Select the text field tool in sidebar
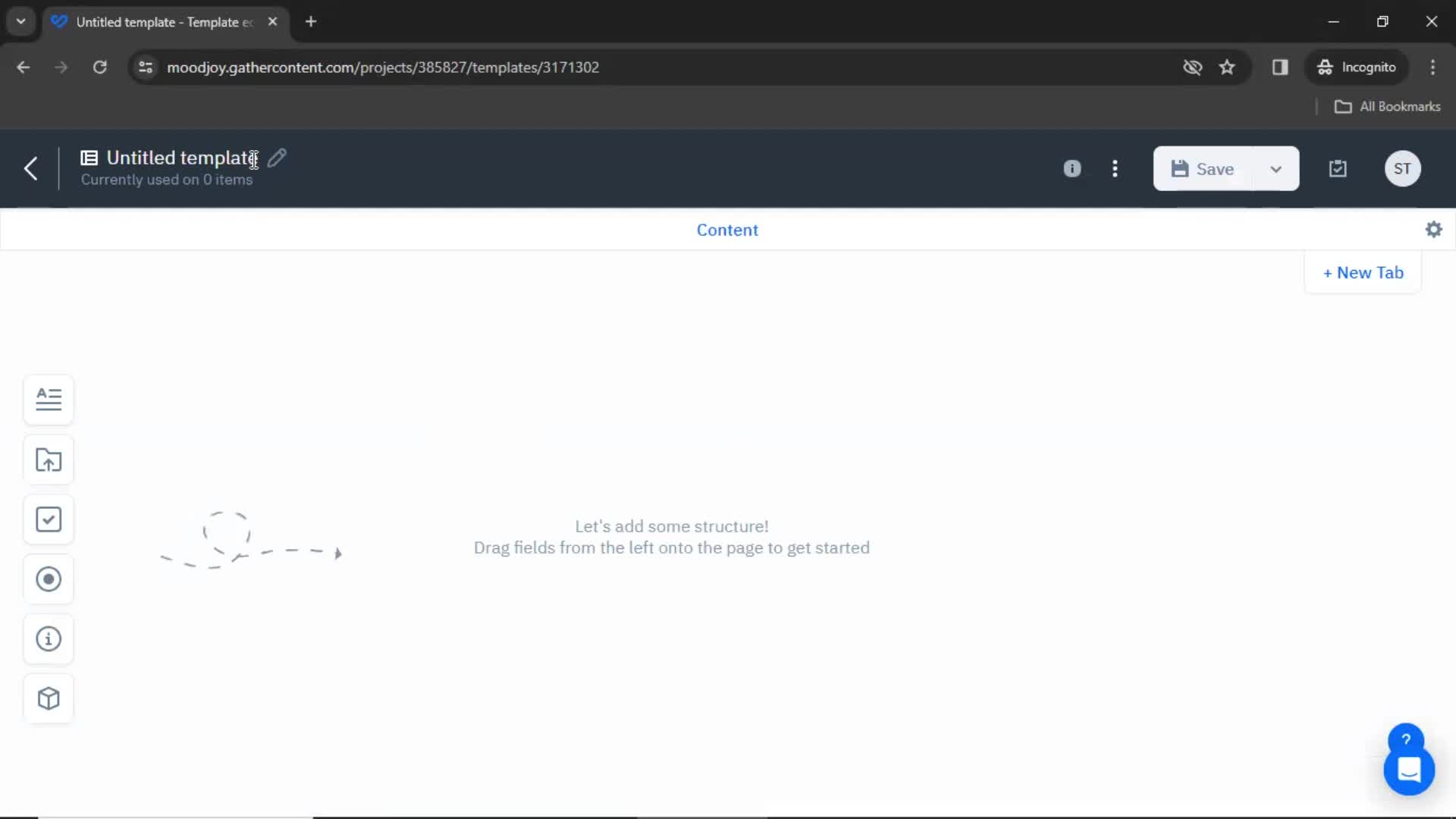This screenshot has width=1456, height=819. 49,399
